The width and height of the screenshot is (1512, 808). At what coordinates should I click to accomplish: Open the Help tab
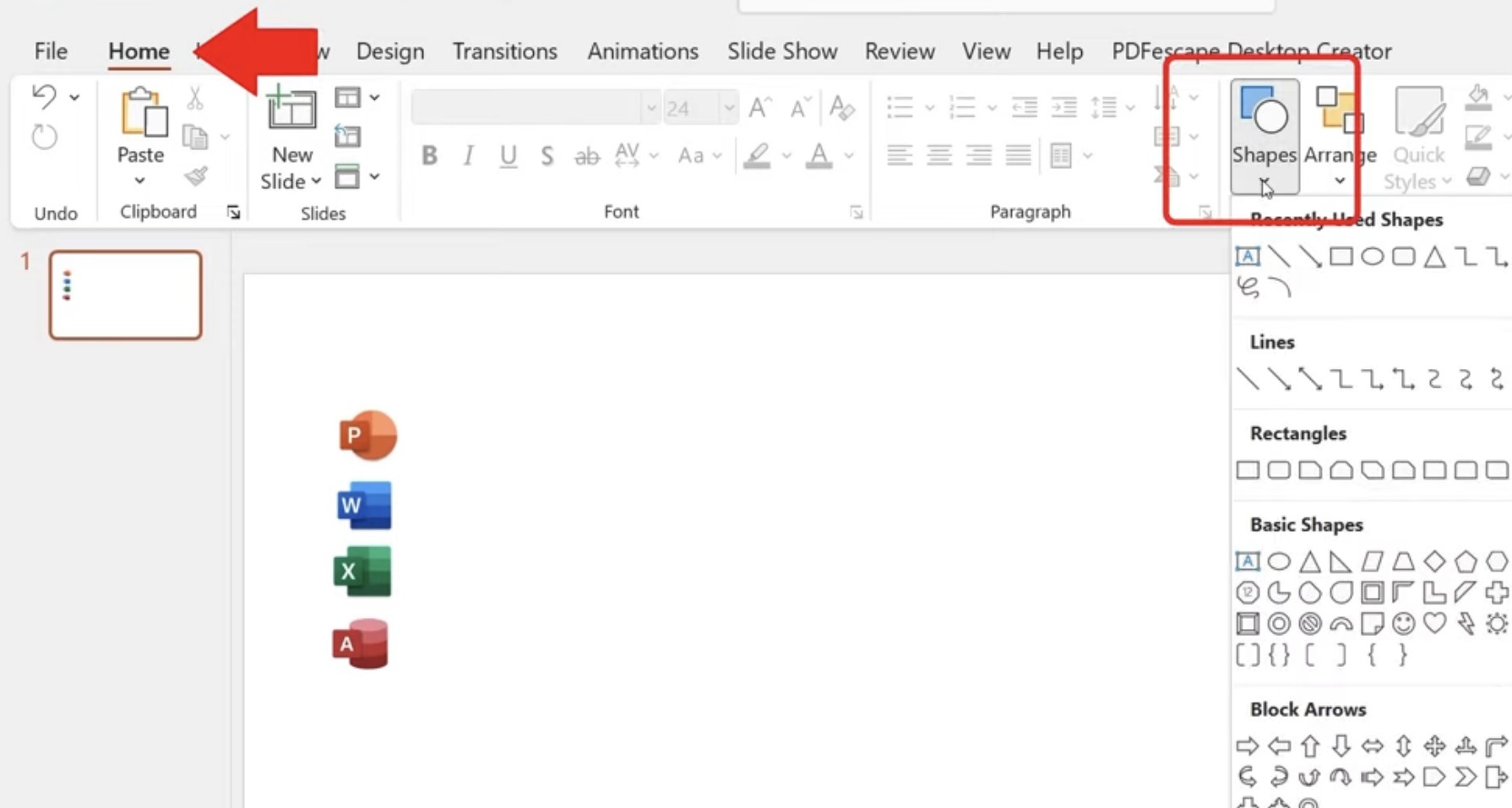[x=1059, y=52]
